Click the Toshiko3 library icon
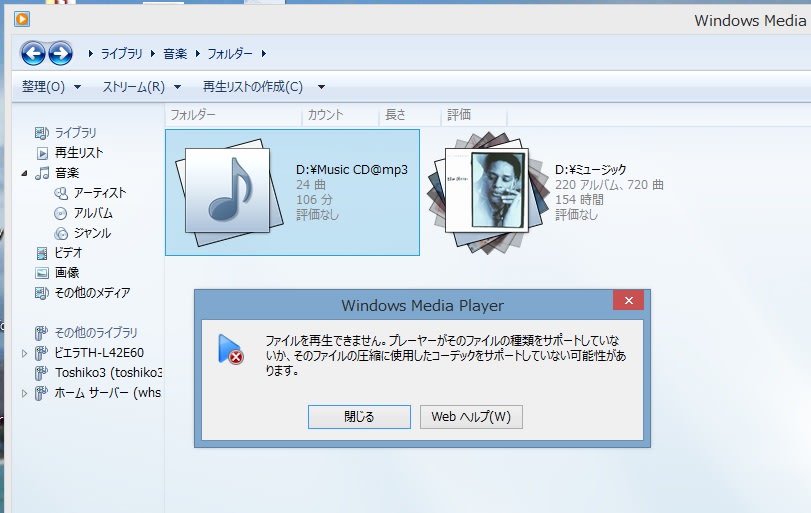 pos(41,373)
